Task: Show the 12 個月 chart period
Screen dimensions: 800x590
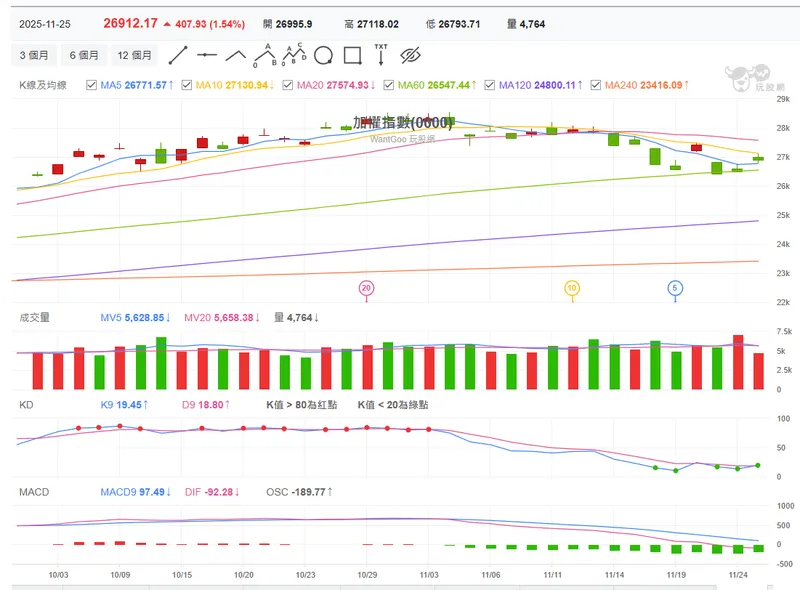Action: [135, 55]
